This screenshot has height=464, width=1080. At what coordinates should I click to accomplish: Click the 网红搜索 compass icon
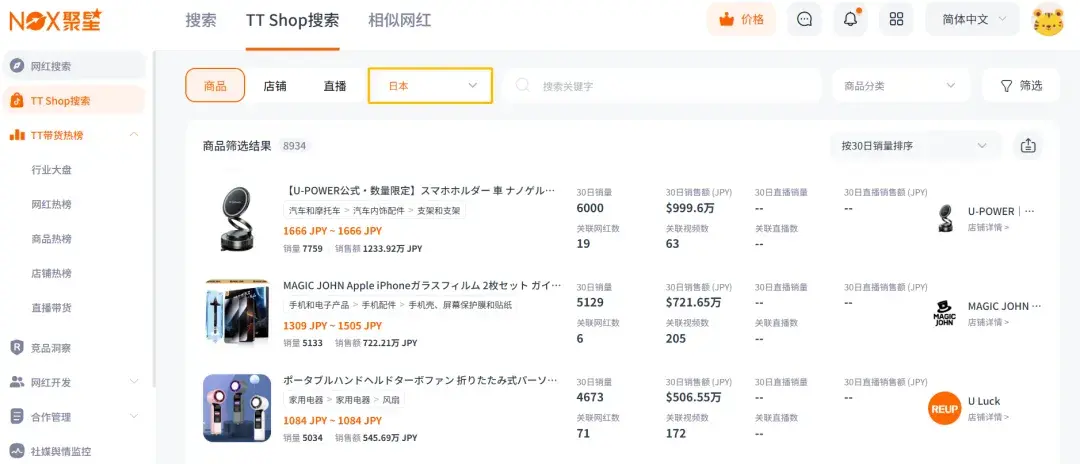pyautogui.click(x=17, y=66)
